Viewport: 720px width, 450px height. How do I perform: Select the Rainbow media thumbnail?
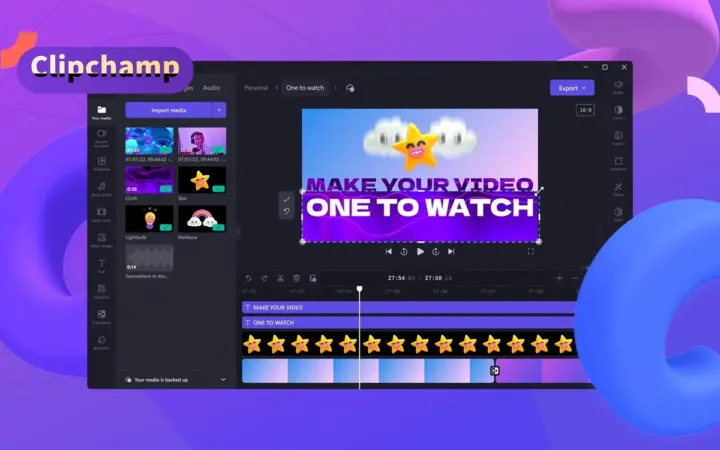[x=202, y=219]
